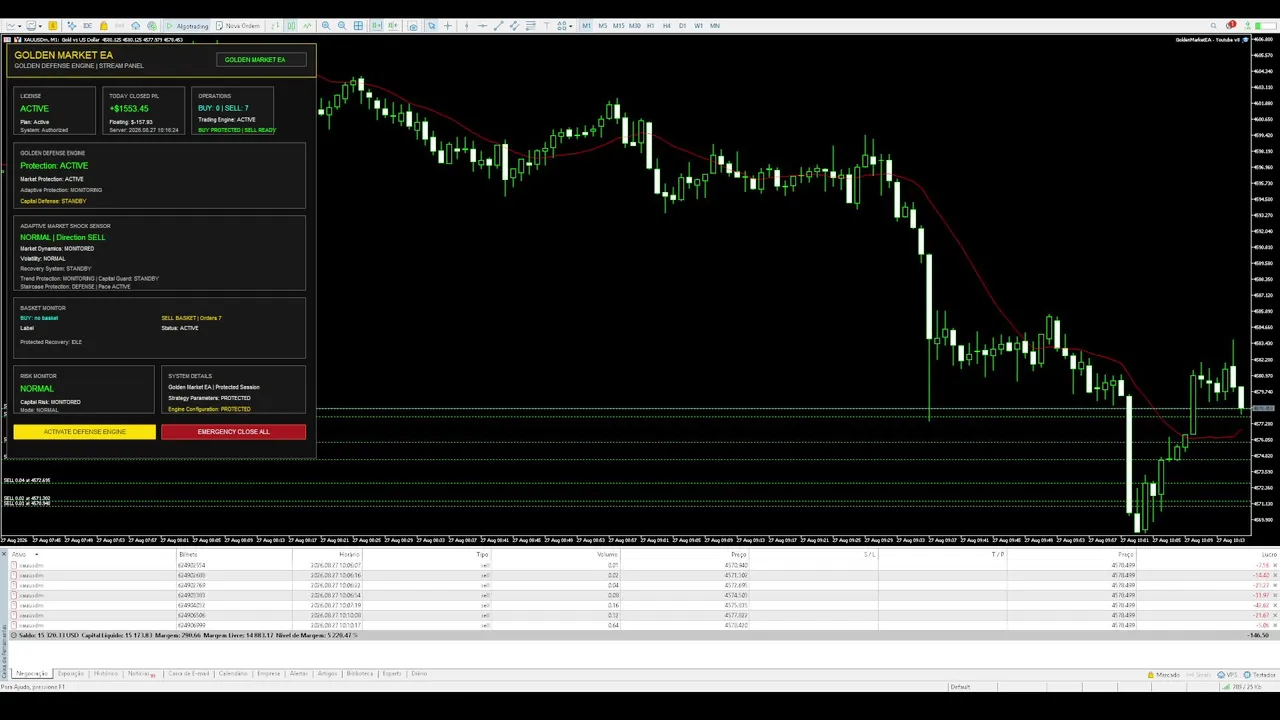This screenshot has width=1280, height=720.
Task: Click the red notification icon at top right
Action: [x=1231, y=25]
